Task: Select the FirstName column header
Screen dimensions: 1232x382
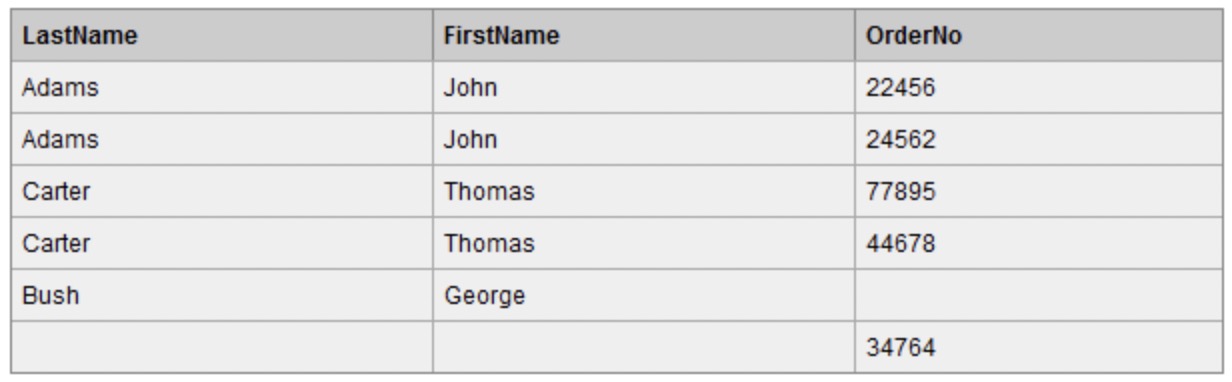Action: [642, 36]
